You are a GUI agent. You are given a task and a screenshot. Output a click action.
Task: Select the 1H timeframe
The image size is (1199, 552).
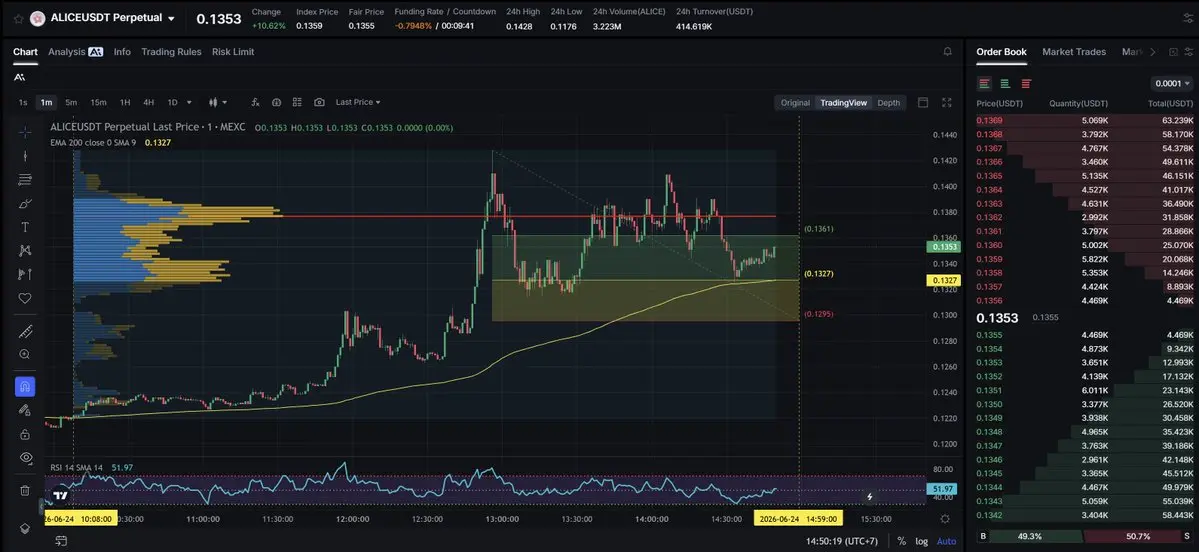pyautogui.click(x=125, y=102)
